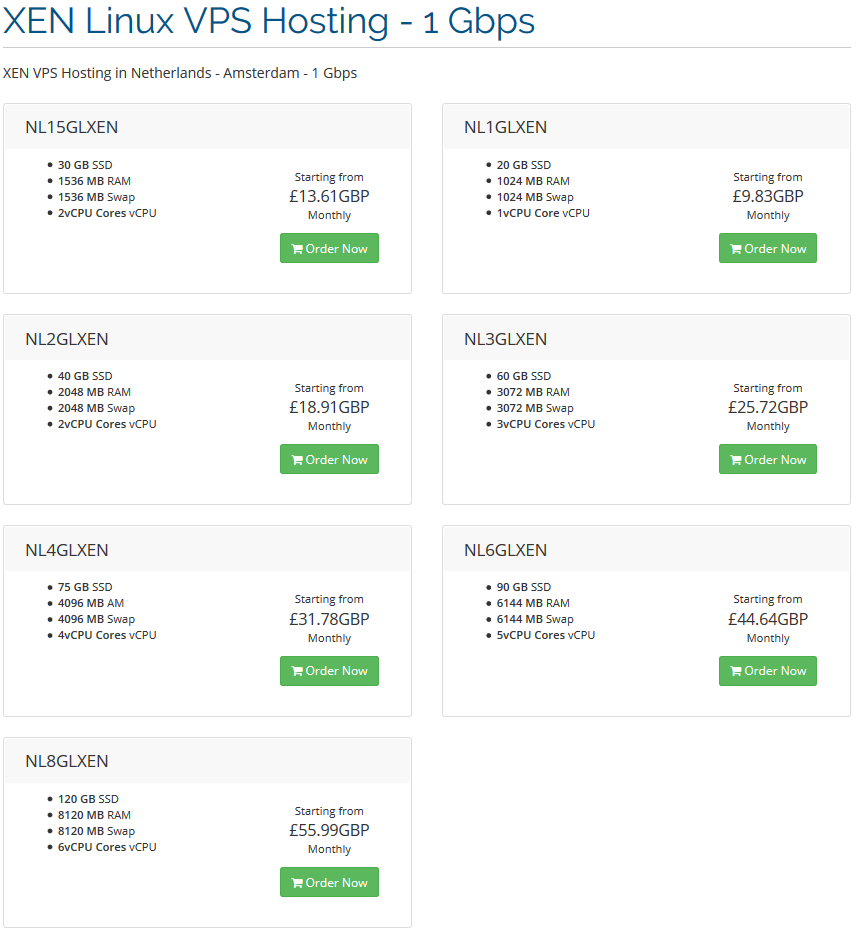
Task: Select the "4096 MB AM" spec line
Action: tap(91, 603)
